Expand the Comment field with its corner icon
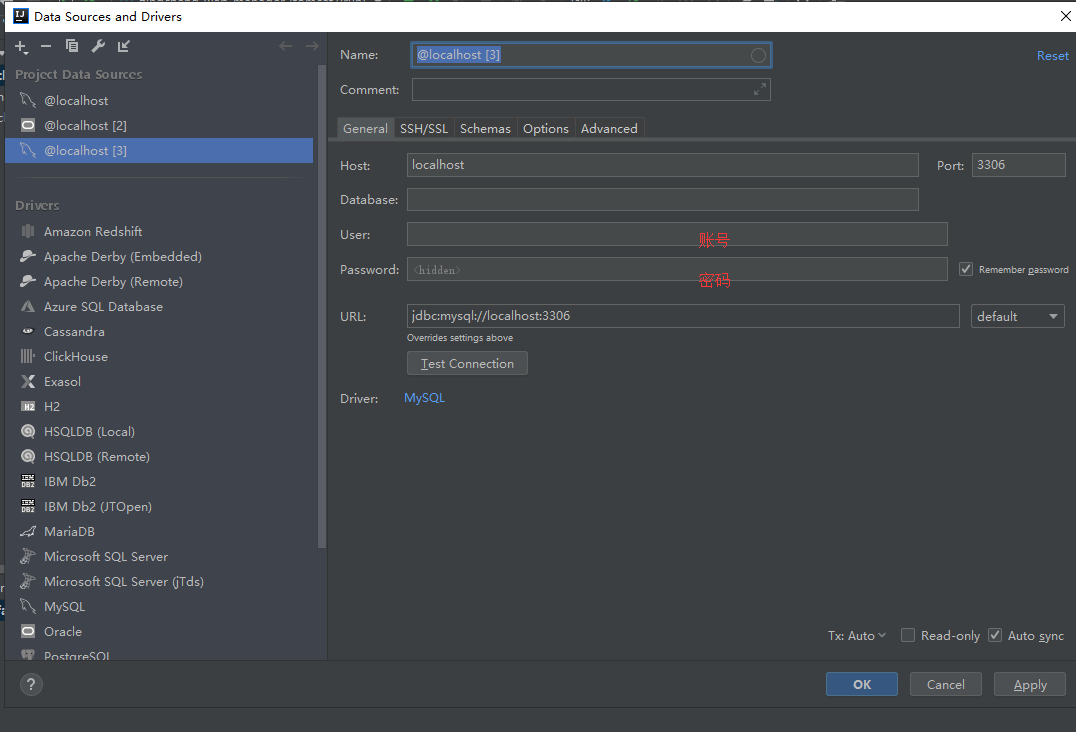Screen dimensions: 1076x732 760,89
